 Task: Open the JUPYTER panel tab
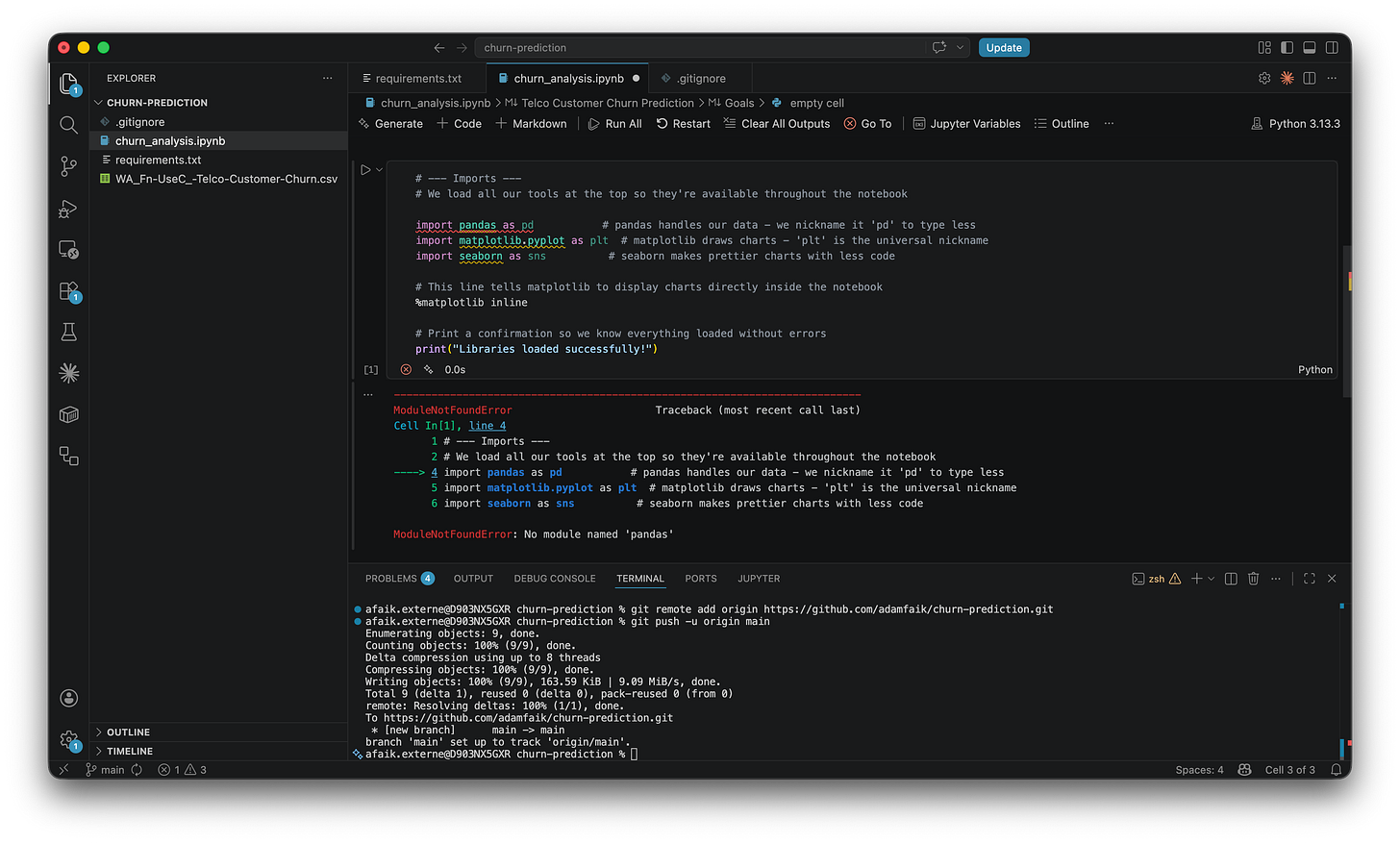(x=759, y=578)
